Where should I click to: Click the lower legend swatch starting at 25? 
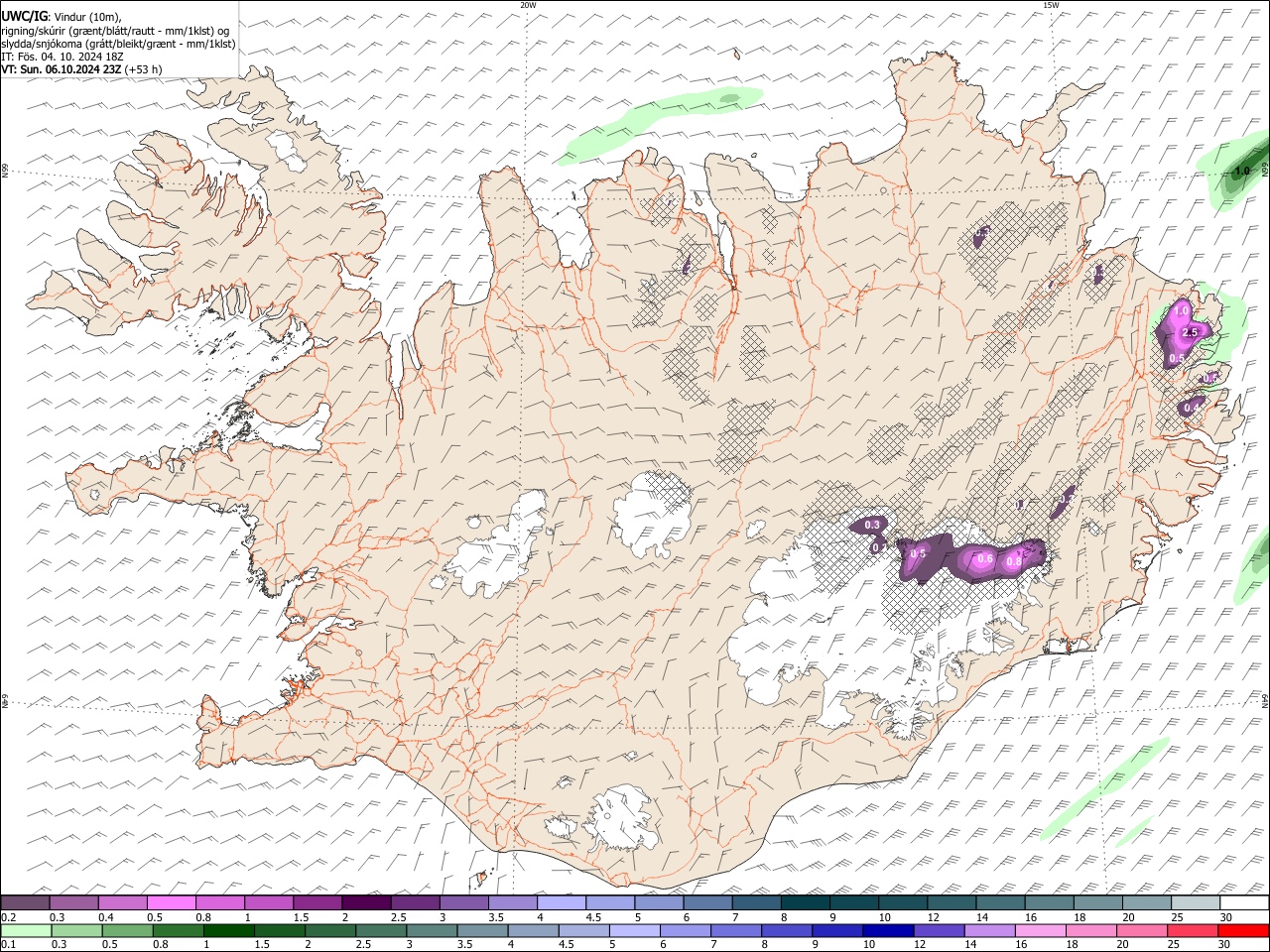coord(1194,931)
